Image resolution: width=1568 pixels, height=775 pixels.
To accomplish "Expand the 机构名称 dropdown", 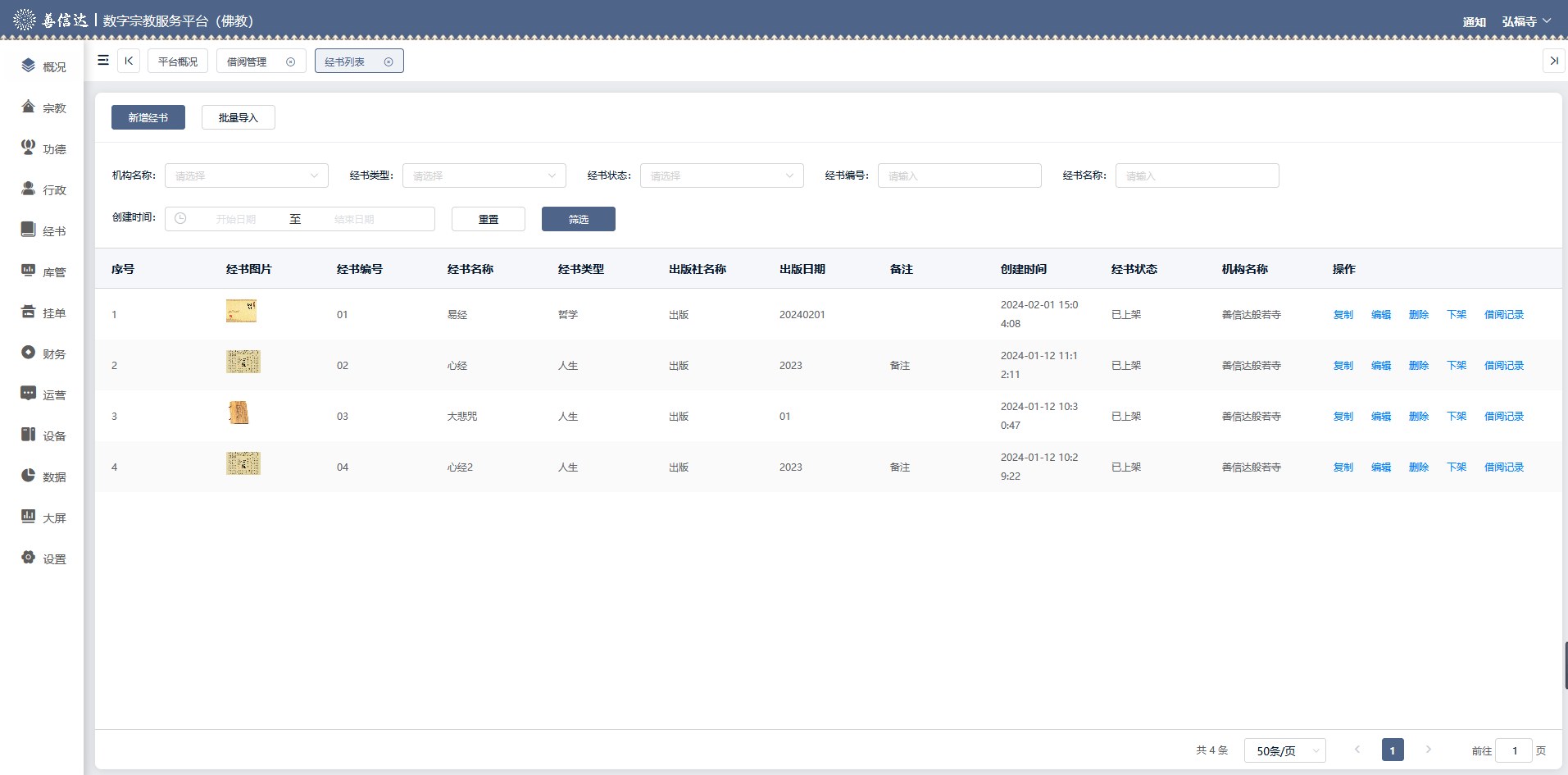I will click(x=246, y=176).
